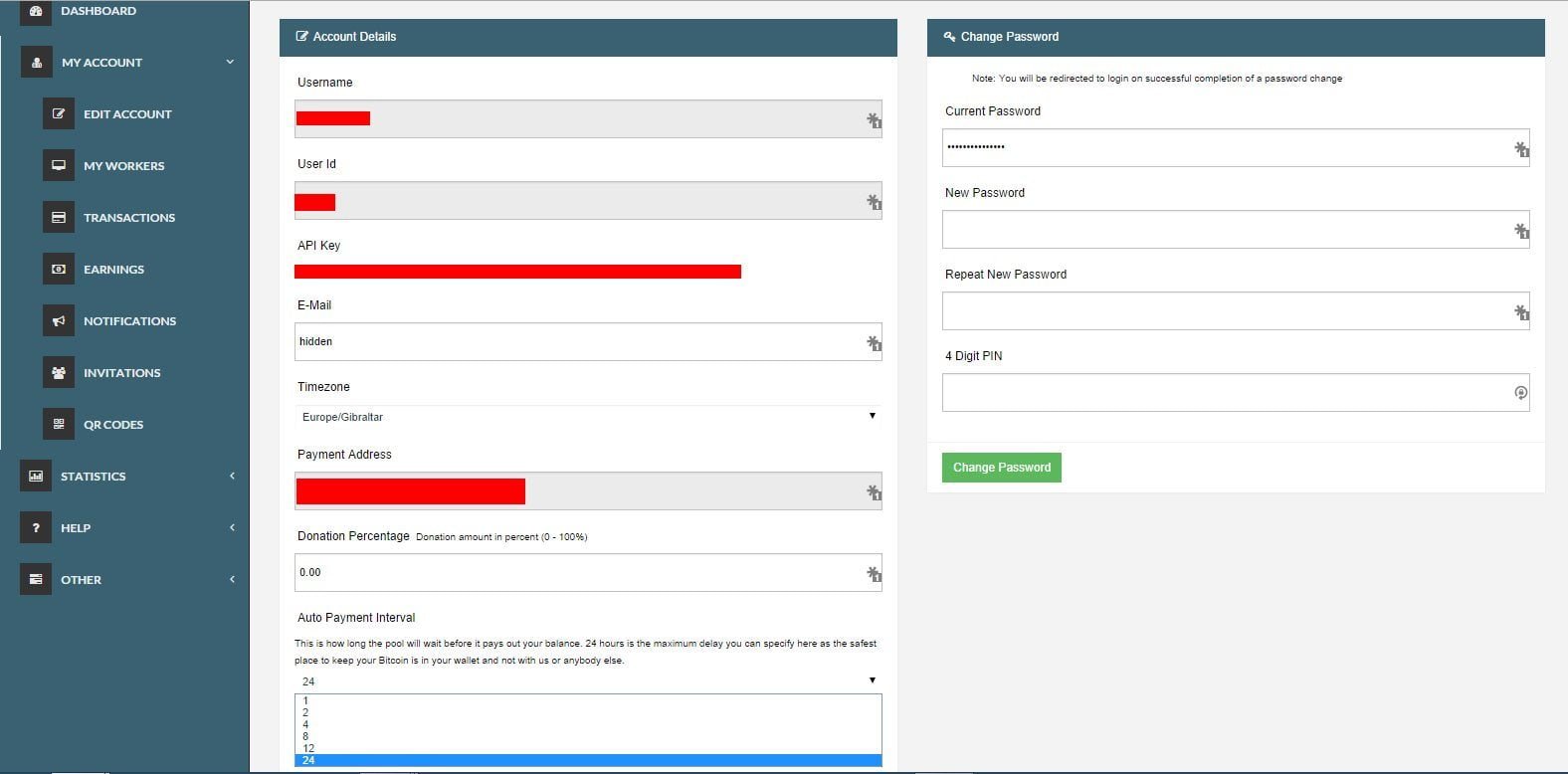The height and width of the screenshot is (774, 1568).
Task: Select interval option 4
Action: 588,724
